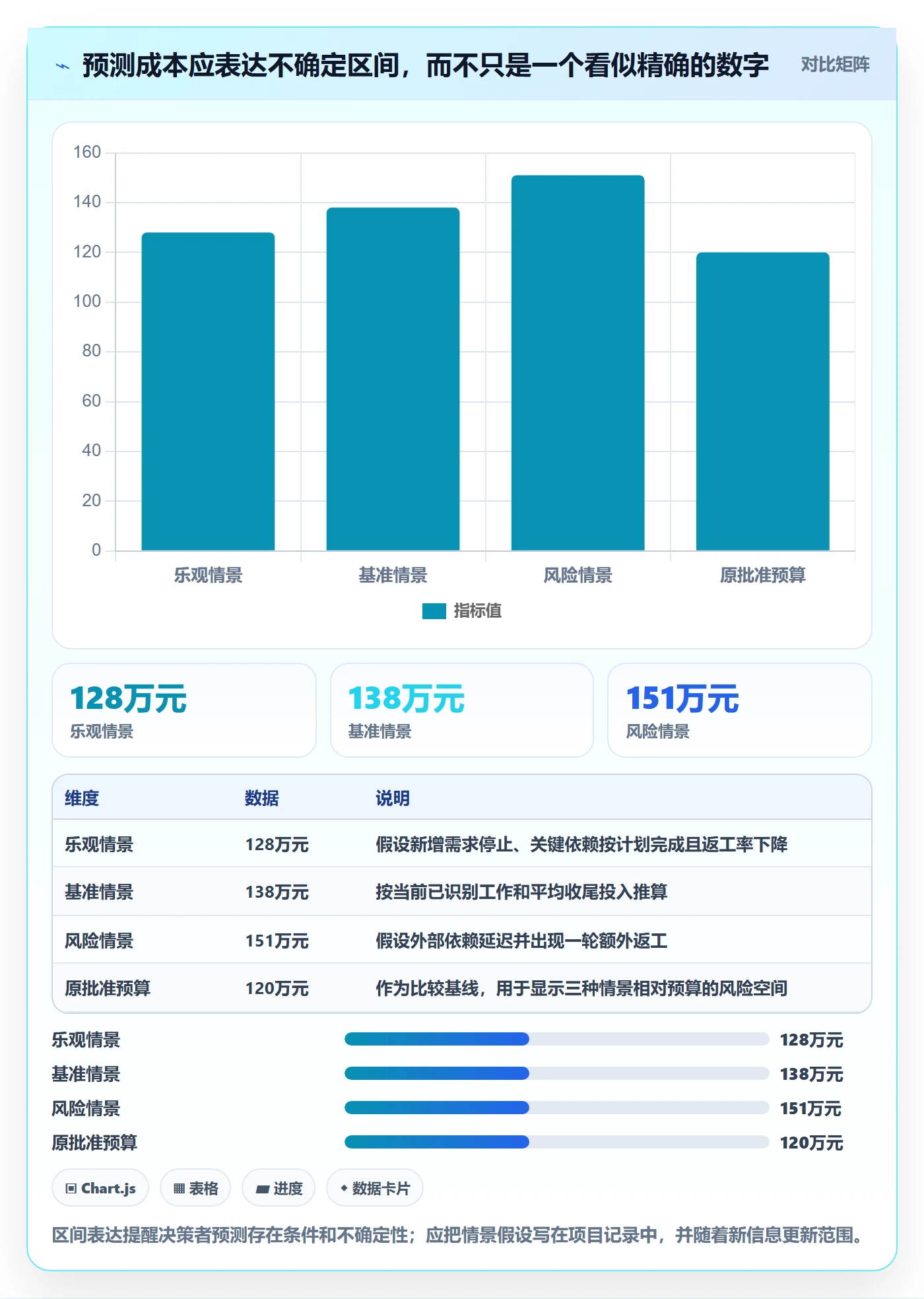Click the 进度 tag chip
Viewport: 924px width, 1299px height.
pos(279,1188)
